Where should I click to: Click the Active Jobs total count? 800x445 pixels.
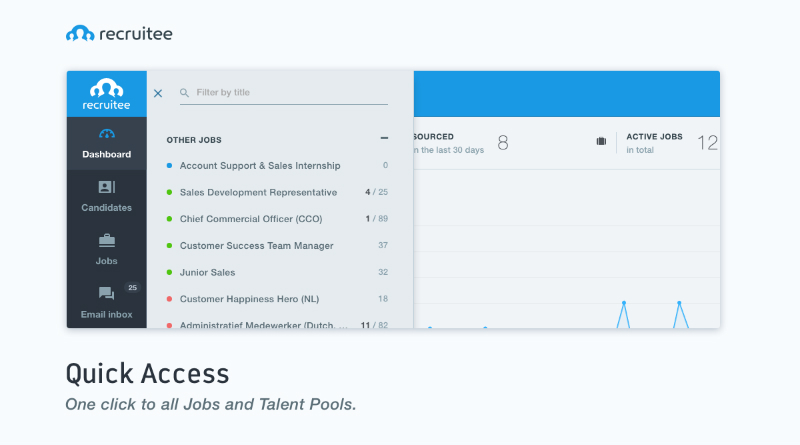pyautogui.click(x=707, y=143)
